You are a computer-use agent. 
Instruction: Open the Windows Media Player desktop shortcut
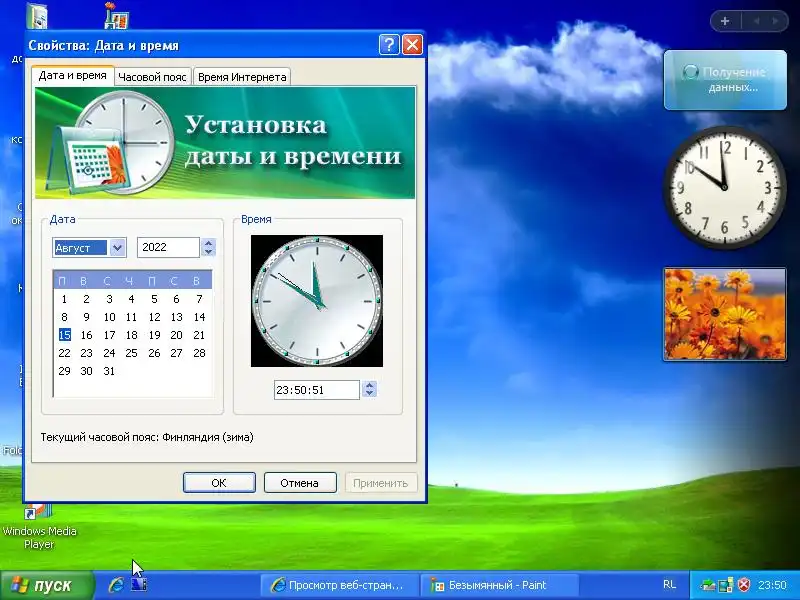39,526
